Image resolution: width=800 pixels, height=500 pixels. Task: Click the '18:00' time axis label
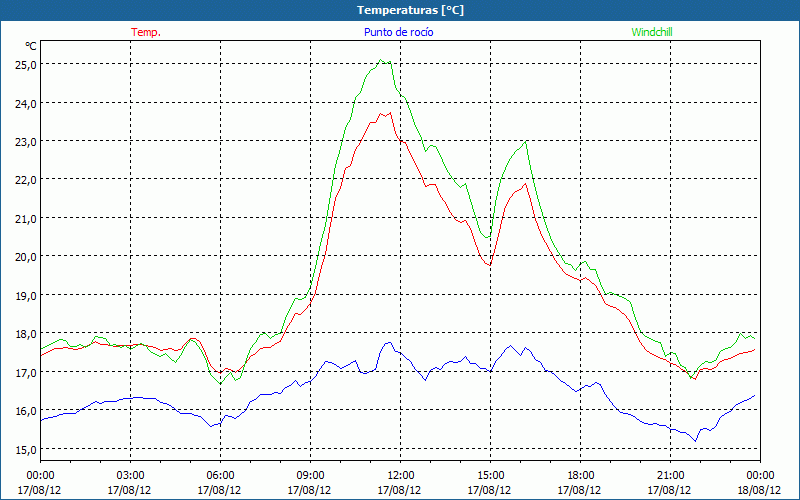tap(580, 476)
